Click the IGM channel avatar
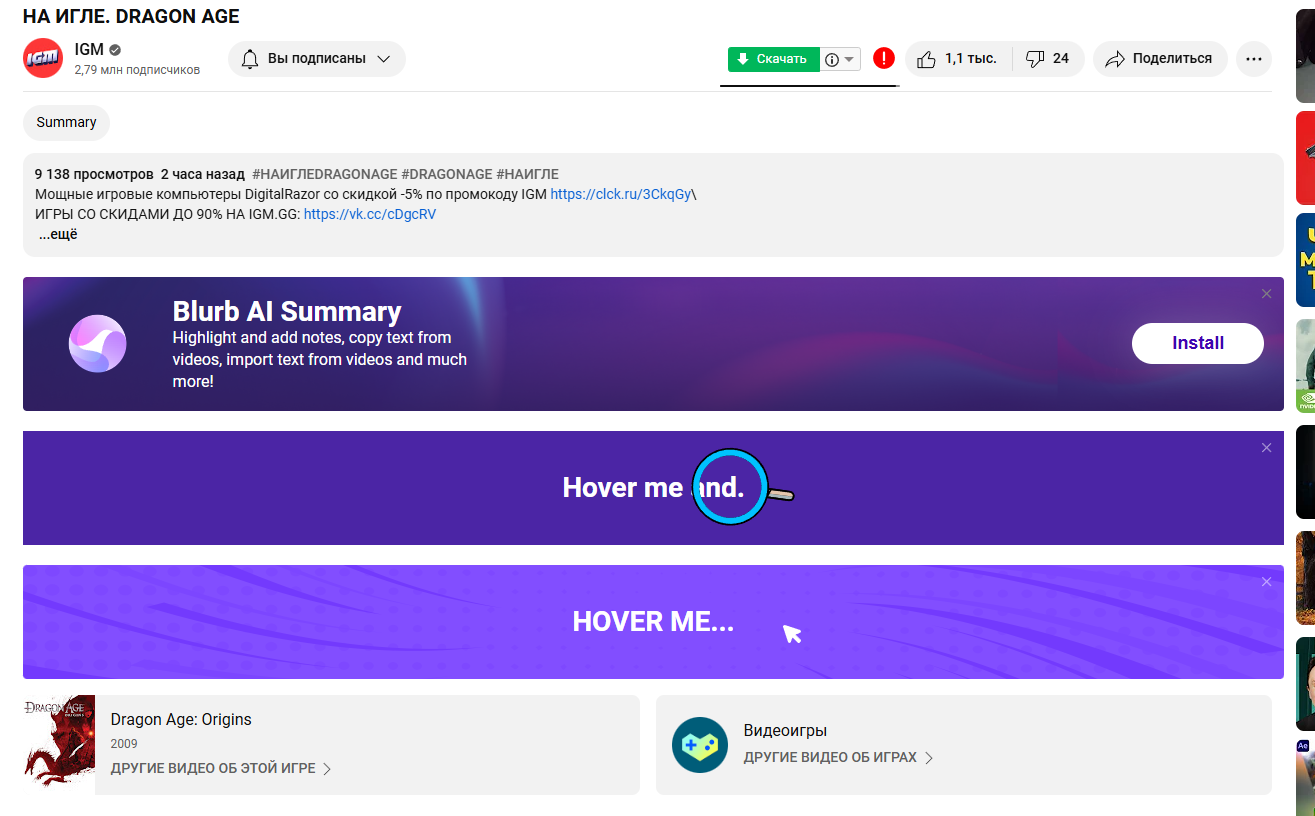The height and width of the screenshot is (816, 1315). tap(43, 58)
